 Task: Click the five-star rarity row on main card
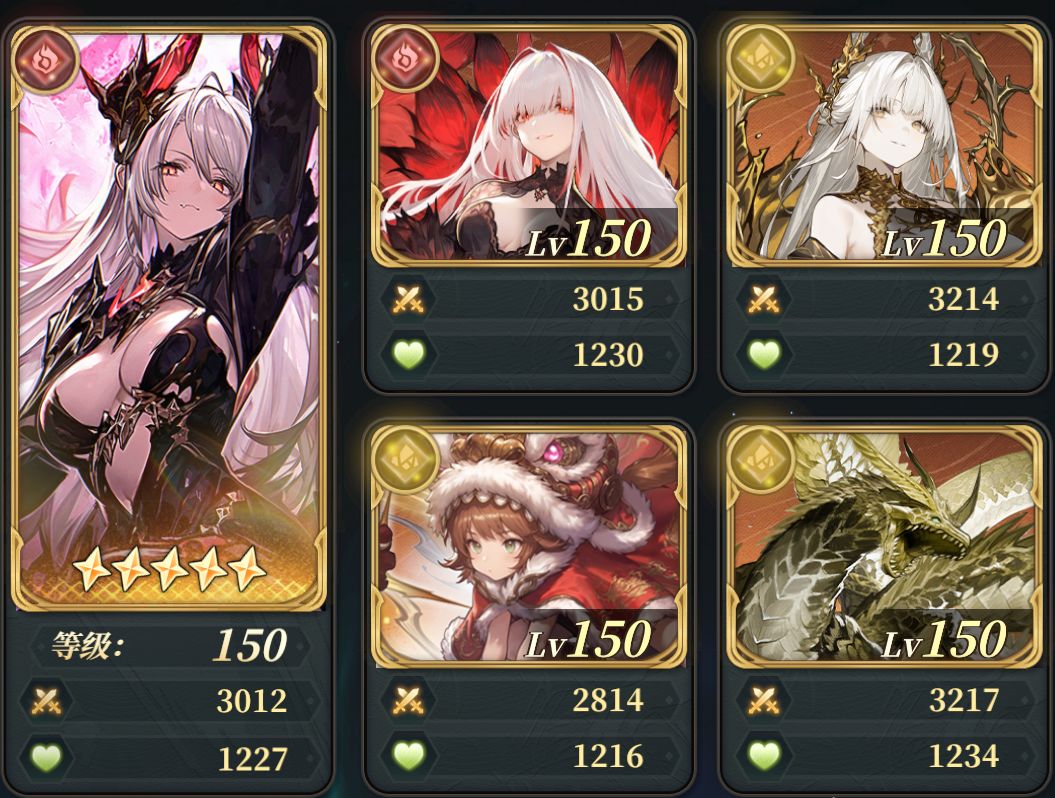click(x=168, y=569)
